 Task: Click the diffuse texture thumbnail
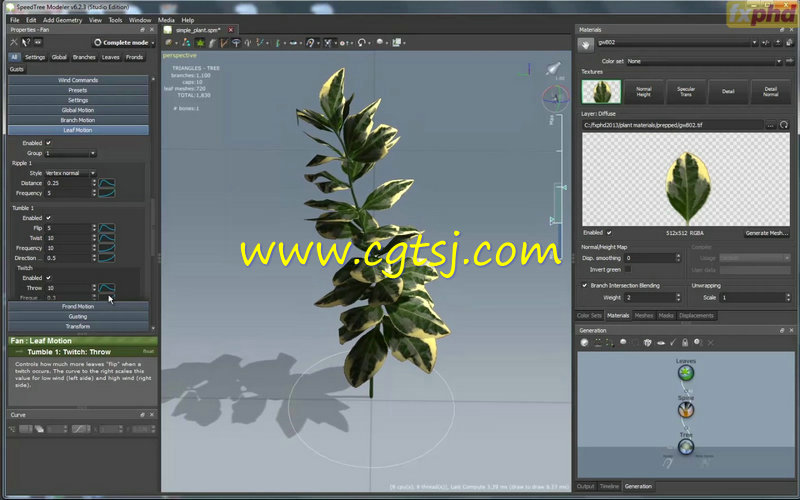tap(601, 92)
